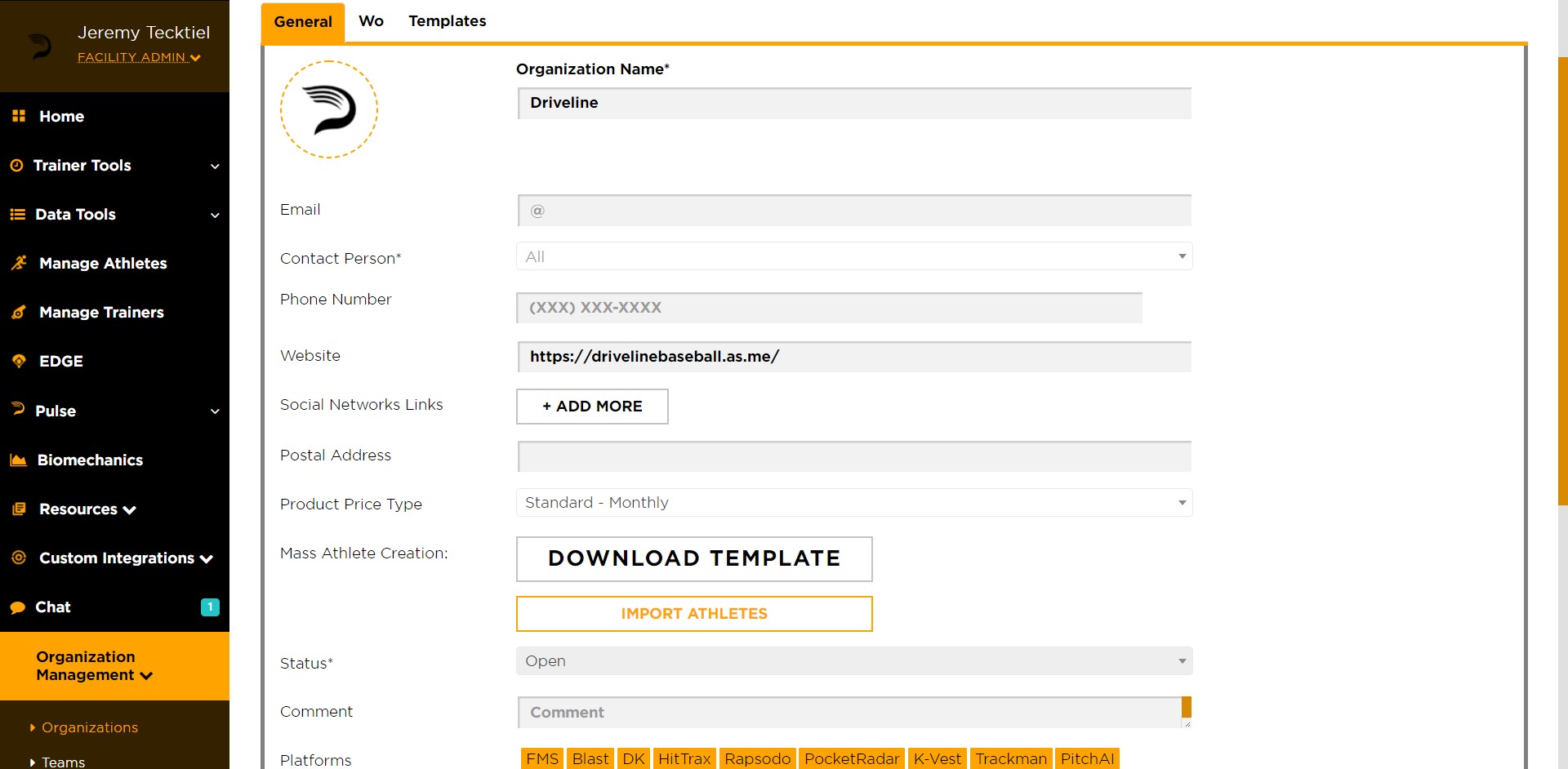Click the Postal Address input field
1568x769 pixels.
pyautogui.click(x=854, y=456)
